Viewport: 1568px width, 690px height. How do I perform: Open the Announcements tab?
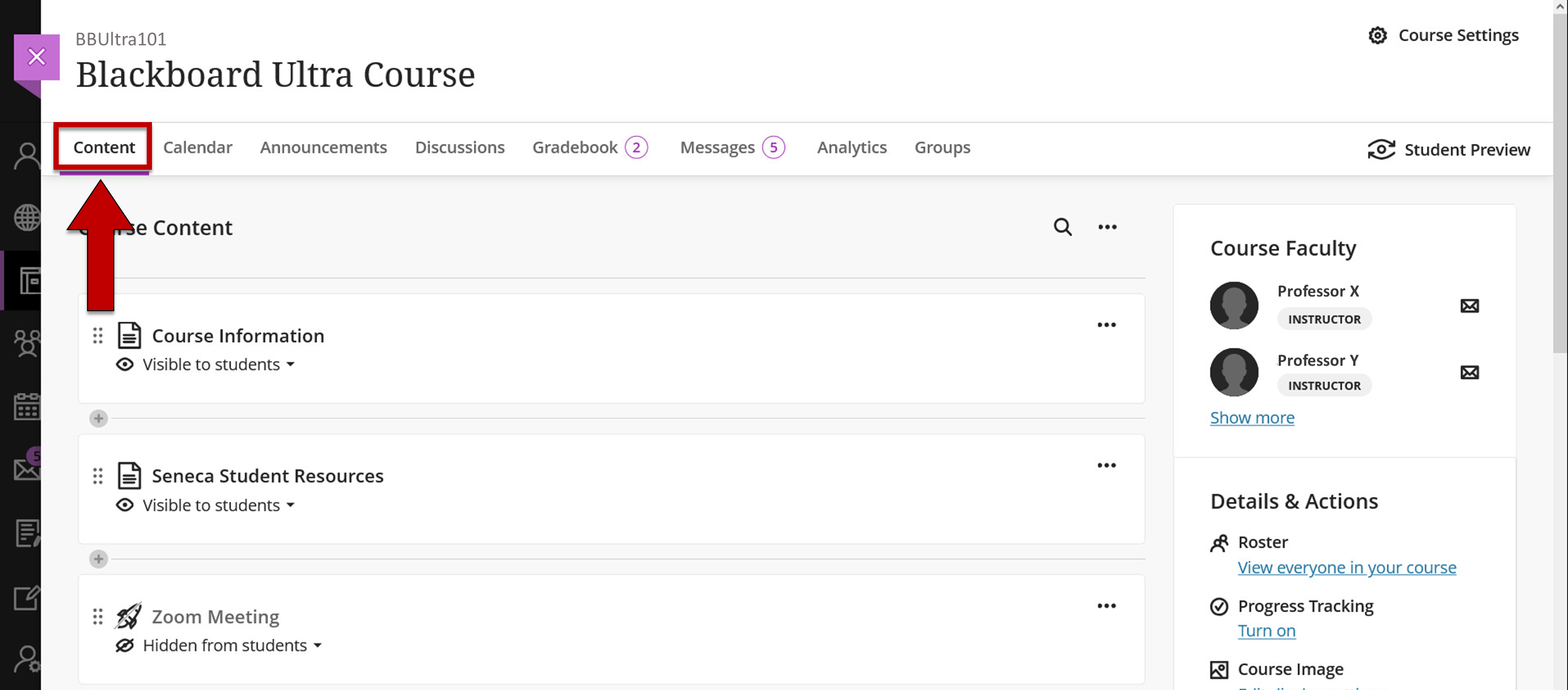[x=323, y=147]
